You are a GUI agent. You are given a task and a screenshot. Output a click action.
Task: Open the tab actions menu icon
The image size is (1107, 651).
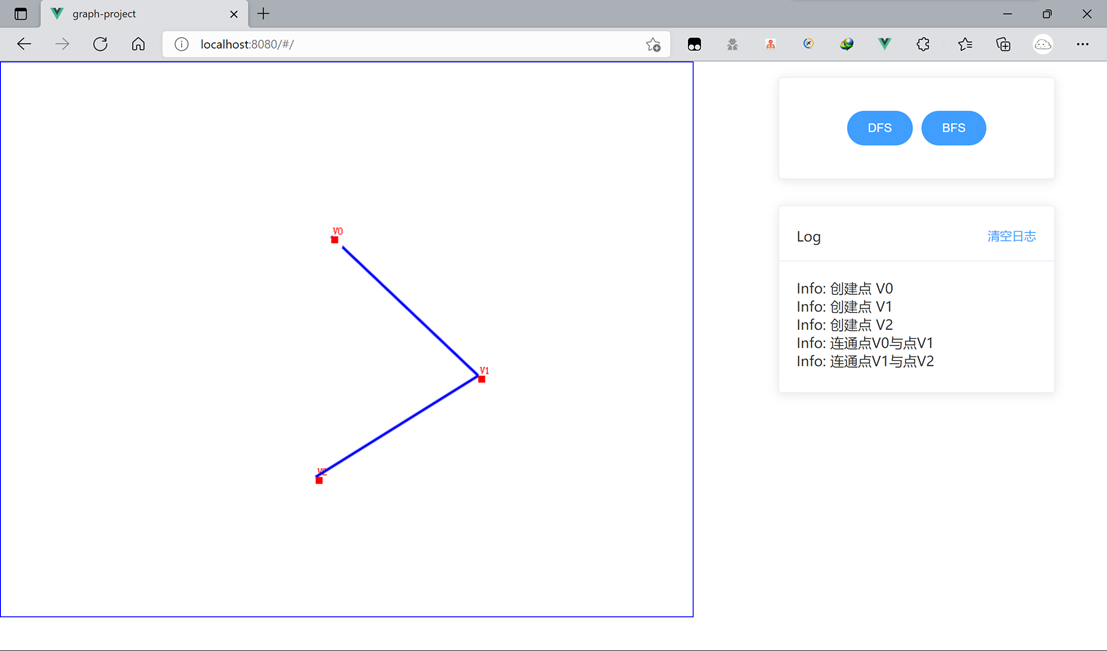pyautogui.click(x=20, y=13)
